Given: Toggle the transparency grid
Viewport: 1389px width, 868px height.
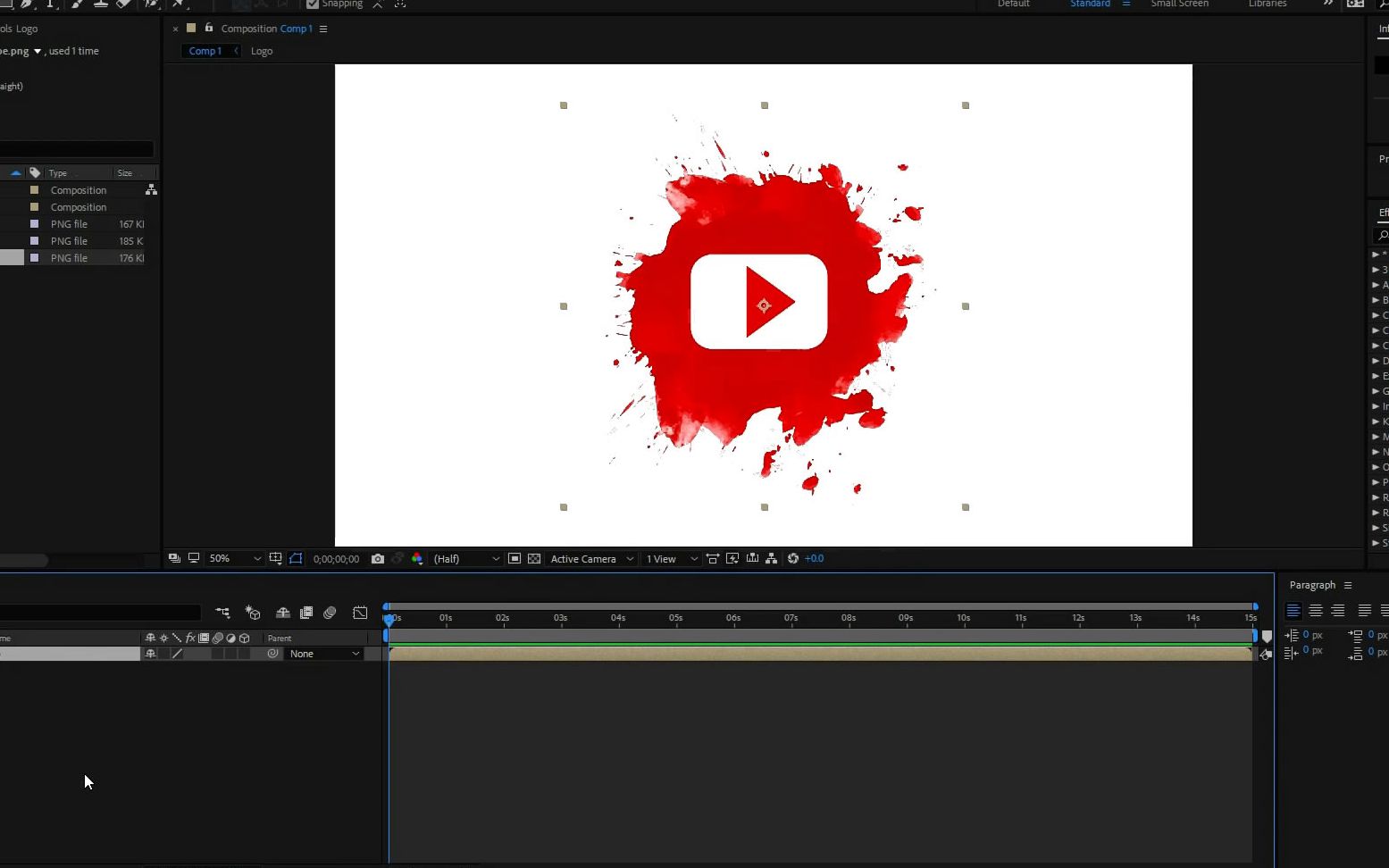Looking at the screenshot, I should tap(534, 558).
